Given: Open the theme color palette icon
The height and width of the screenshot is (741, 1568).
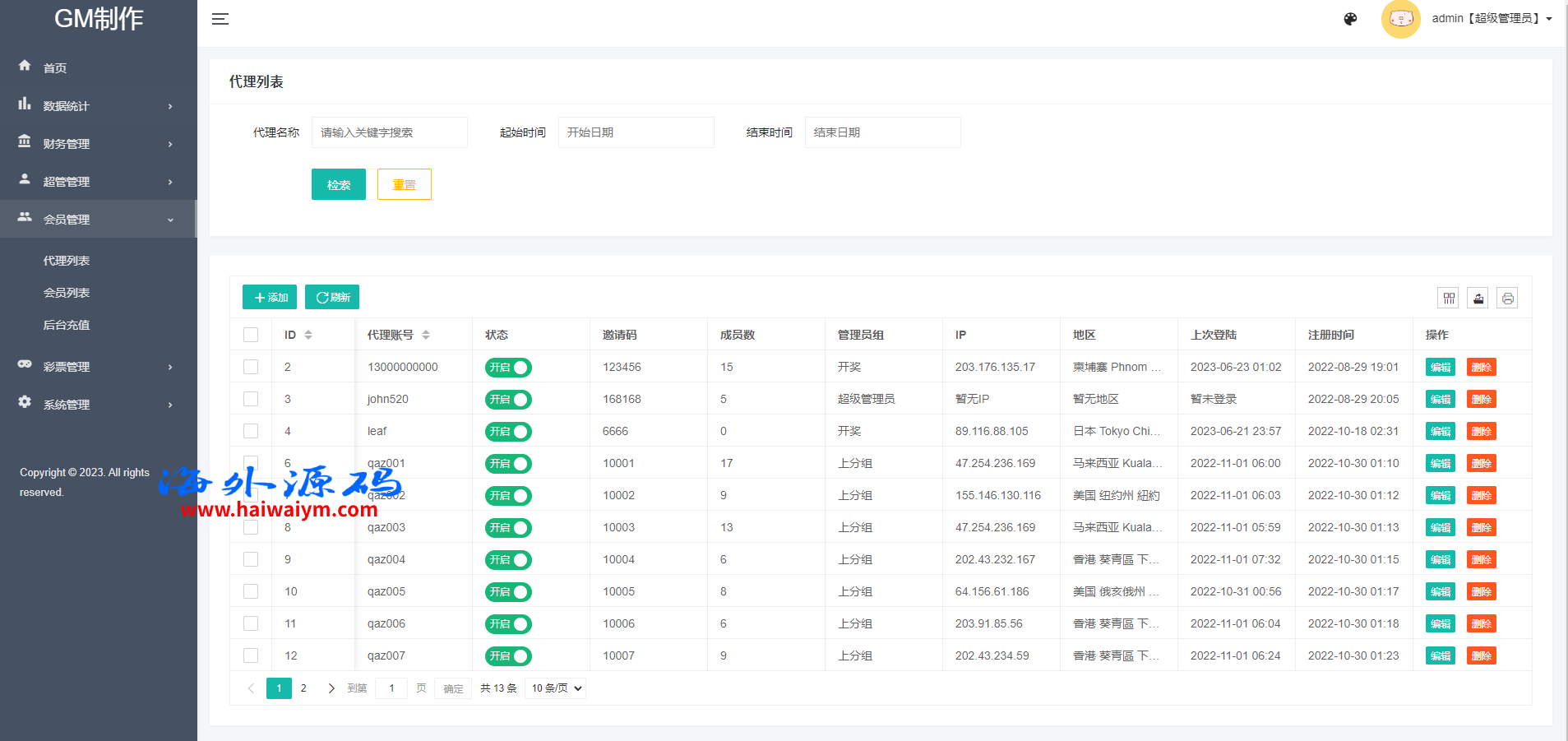Looking at the screenshot, I should coord(1350,19).
